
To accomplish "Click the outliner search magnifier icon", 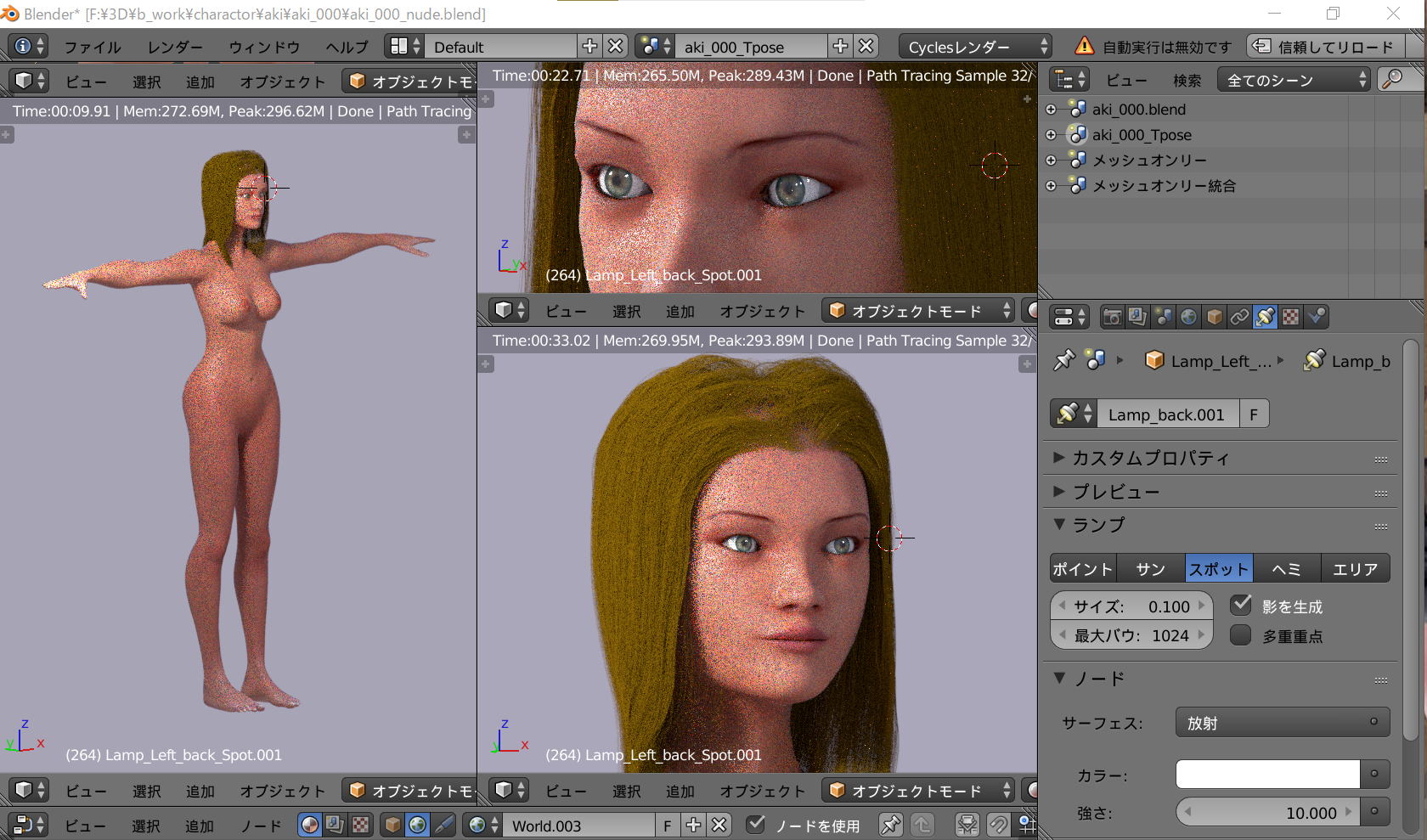I will [x=1393, y=80].
